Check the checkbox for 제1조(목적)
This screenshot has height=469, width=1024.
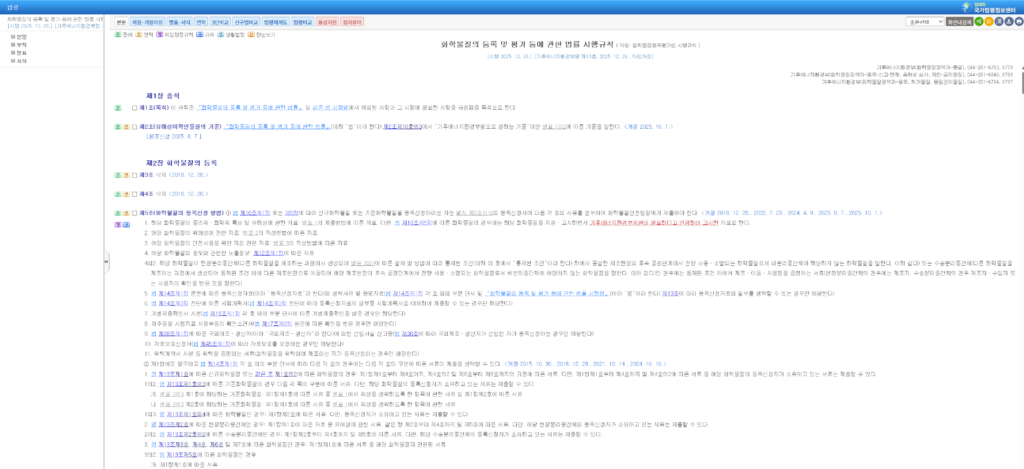[x=135, y=108]
